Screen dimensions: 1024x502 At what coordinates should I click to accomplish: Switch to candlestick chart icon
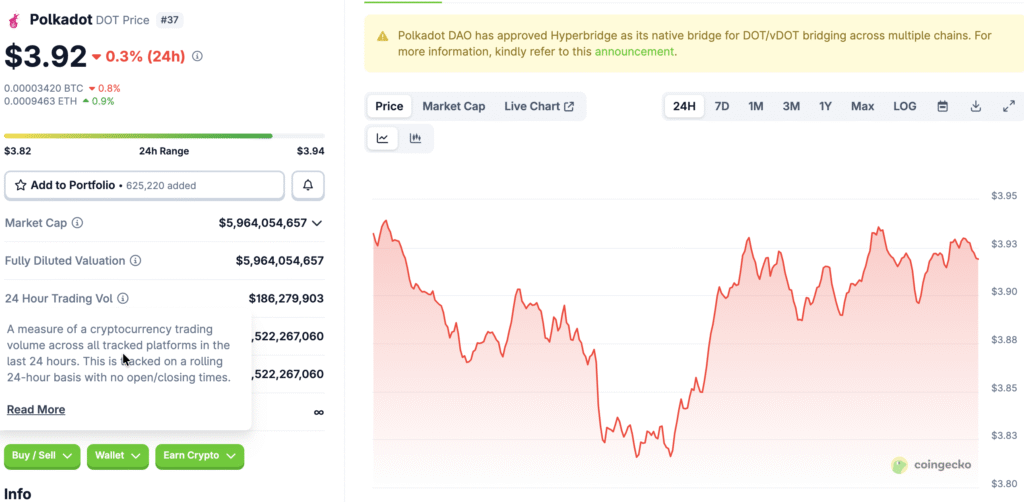(x=416, y=138)
